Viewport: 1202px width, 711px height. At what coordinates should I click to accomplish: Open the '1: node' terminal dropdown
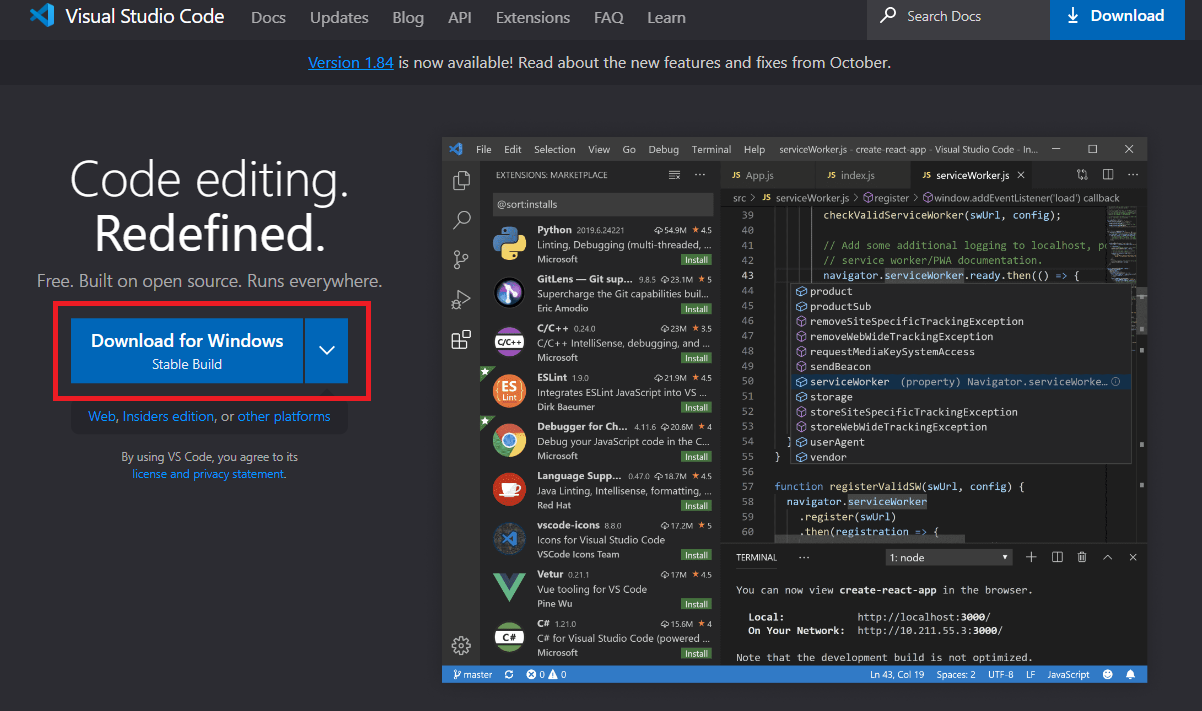949,557
